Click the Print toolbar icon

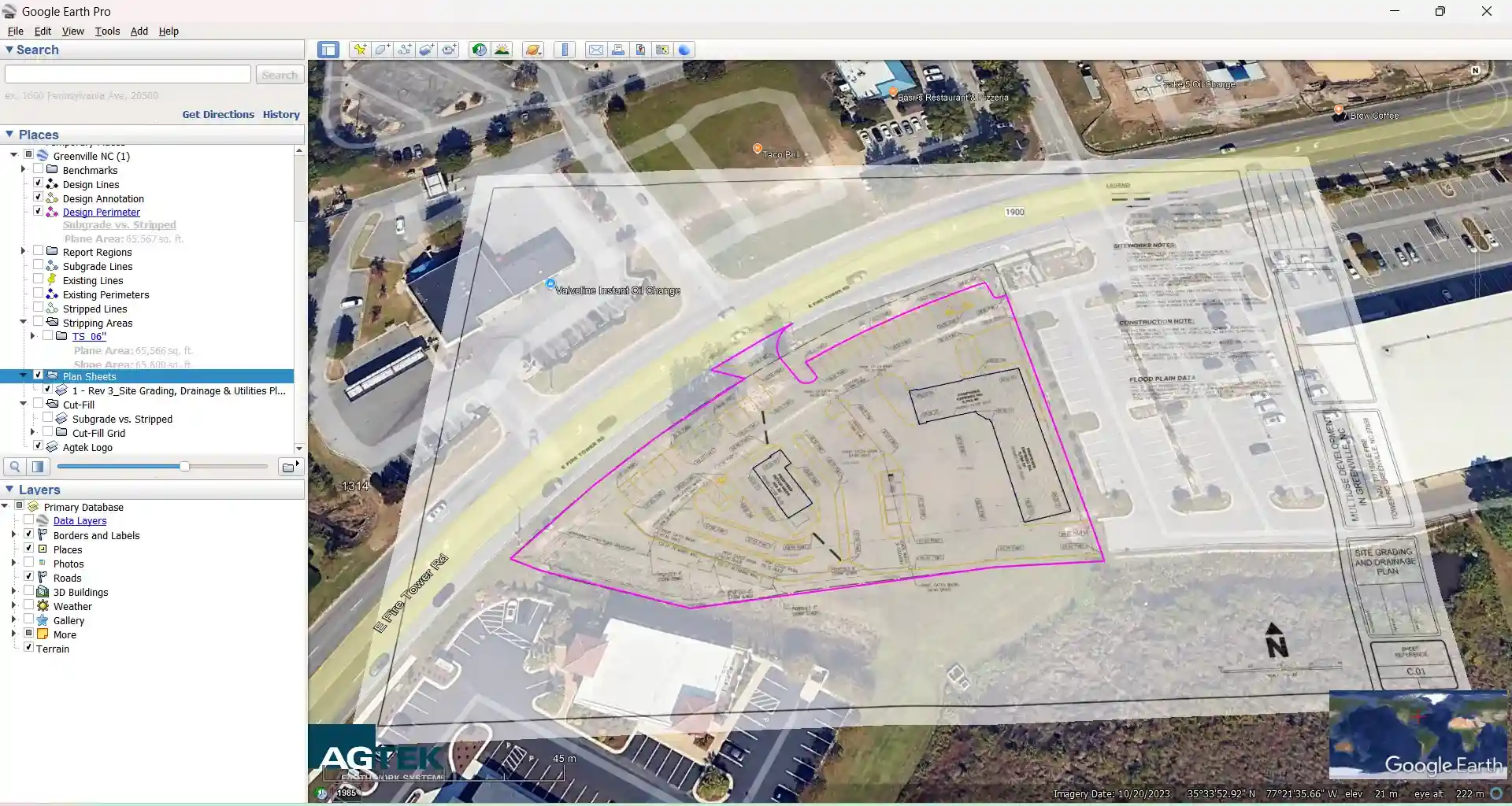click(x=618, y=50)
